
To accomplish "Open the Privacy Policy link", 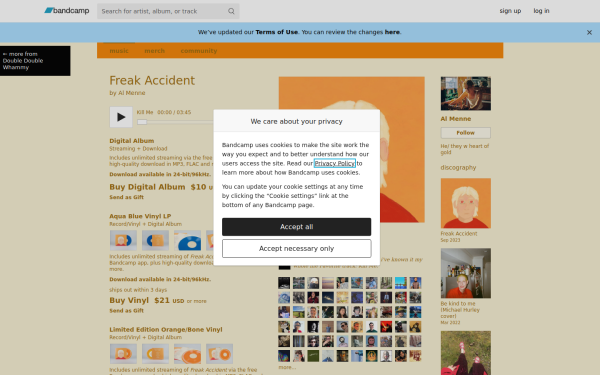I will click(335, 163).
